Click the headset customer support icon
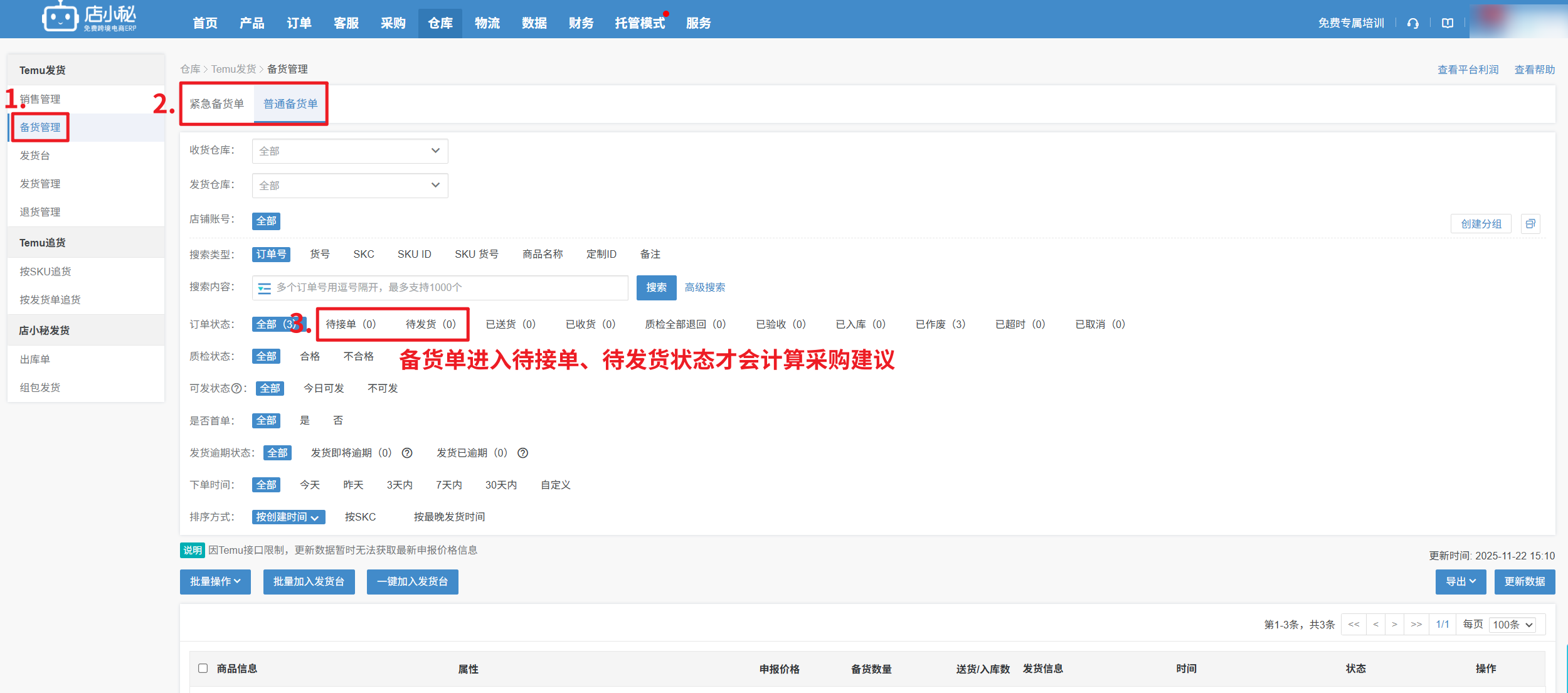Viewport: 1568px width, 693px height. [x=1412, y=23]
